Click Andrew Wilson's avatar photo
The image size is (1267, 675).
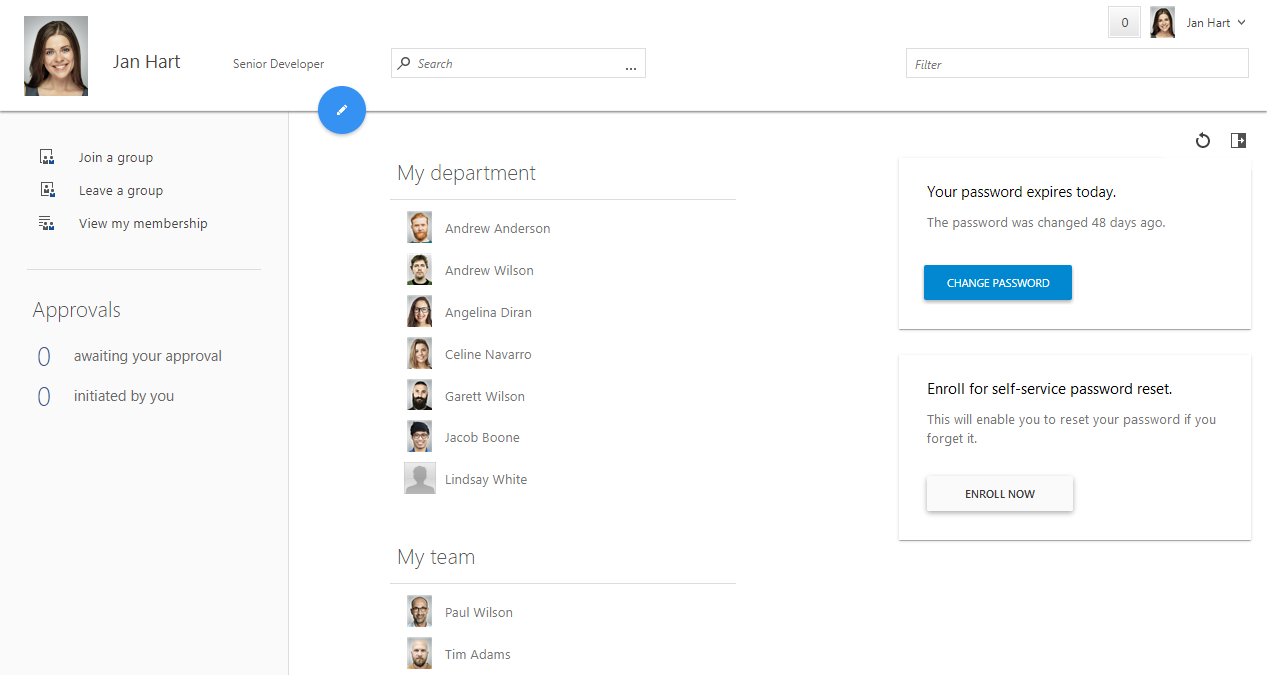(x=420, y=270)
